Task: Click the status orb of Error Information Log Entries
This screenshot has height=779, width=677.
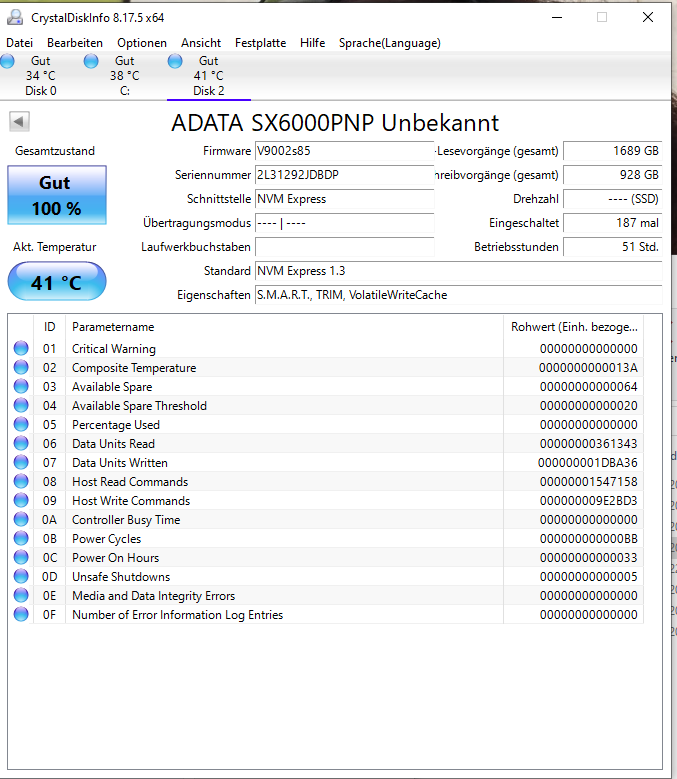Action: [21, 614]
